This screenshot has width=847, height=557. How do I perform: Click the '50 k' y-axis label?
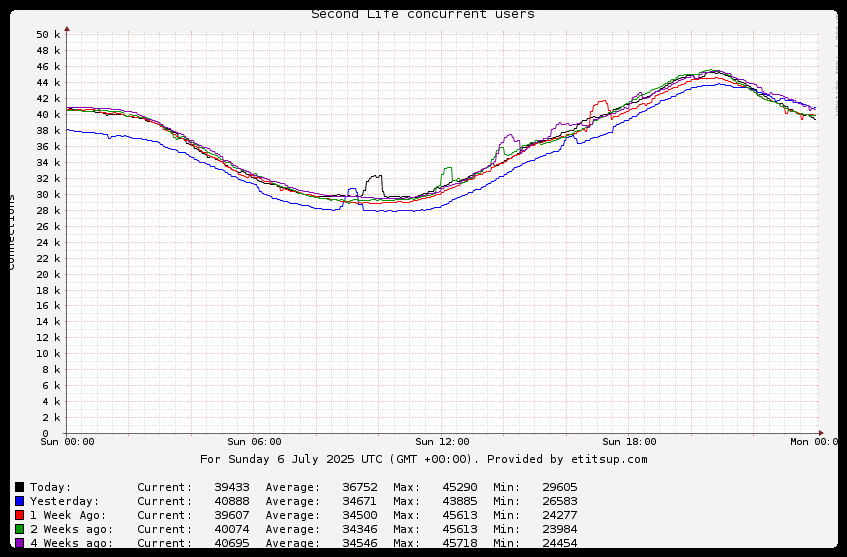click(x=49, y=35)
